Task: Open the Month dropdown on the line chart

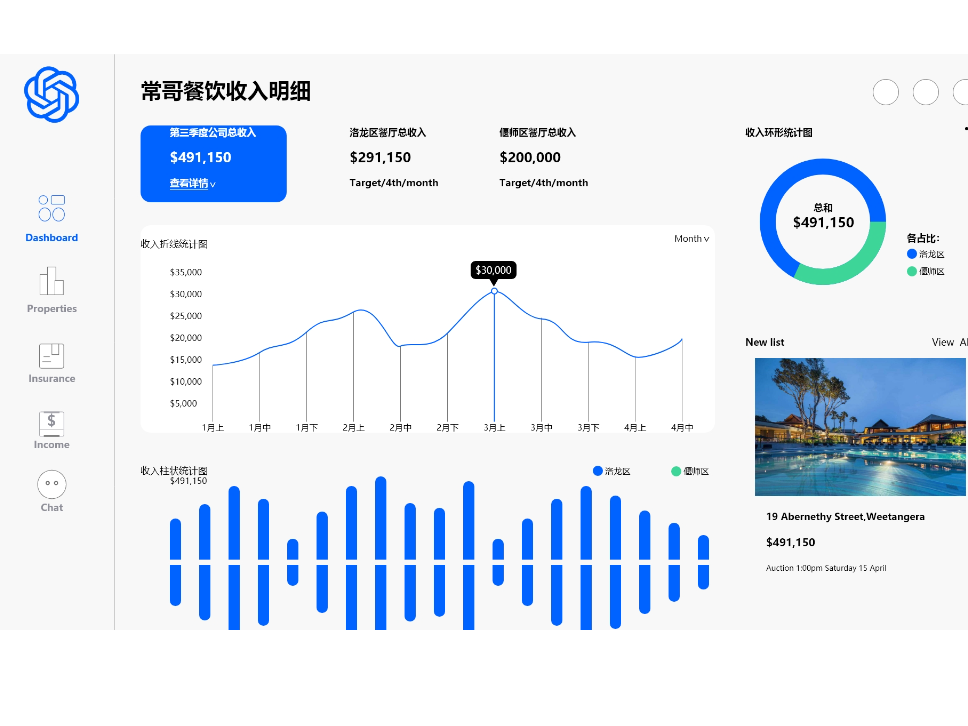Action: pyautogui.click(x=690, y=240)
